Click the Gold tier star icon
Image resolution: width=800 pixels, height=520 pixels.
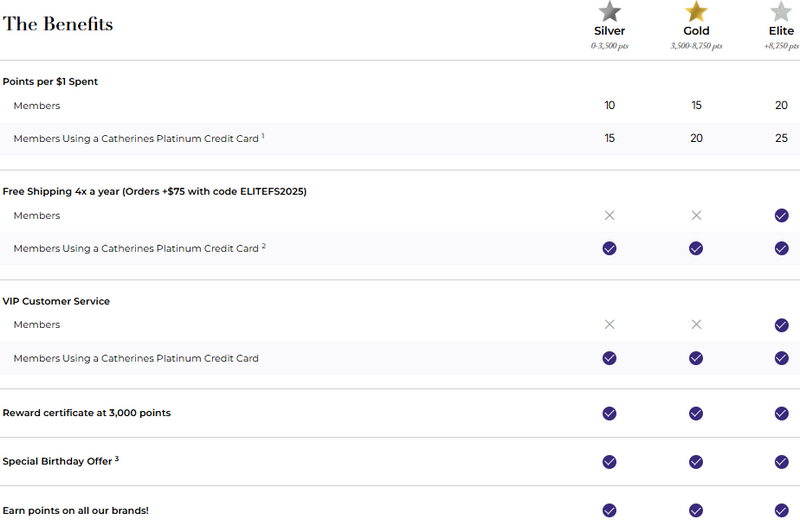pos(696,12)
